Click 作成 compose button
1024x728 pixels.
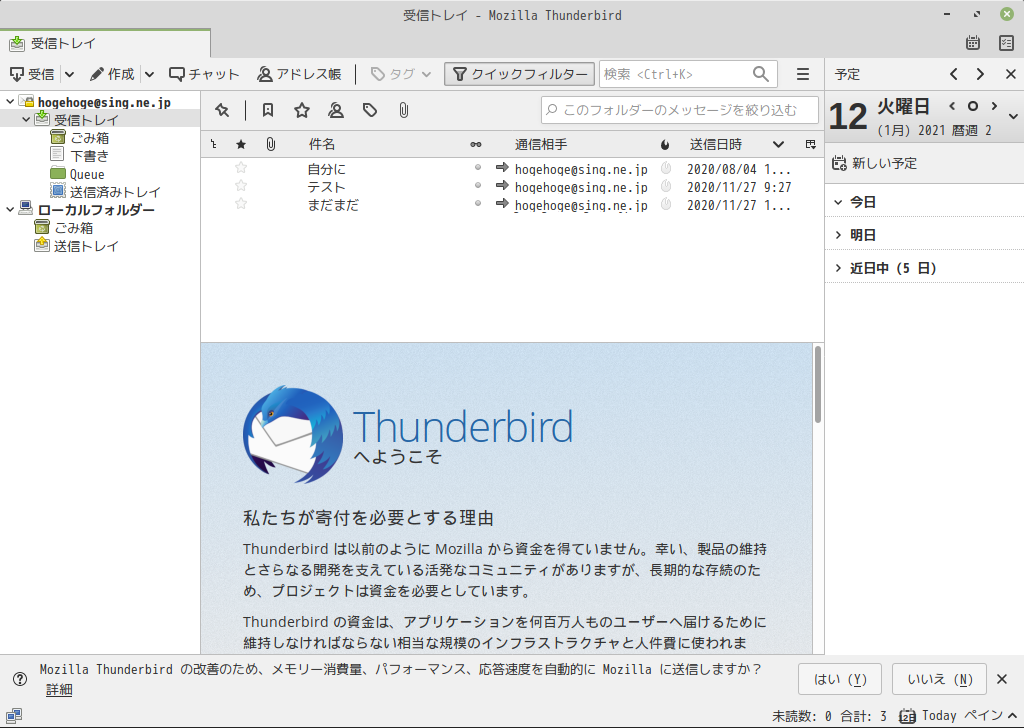point(112,74)
